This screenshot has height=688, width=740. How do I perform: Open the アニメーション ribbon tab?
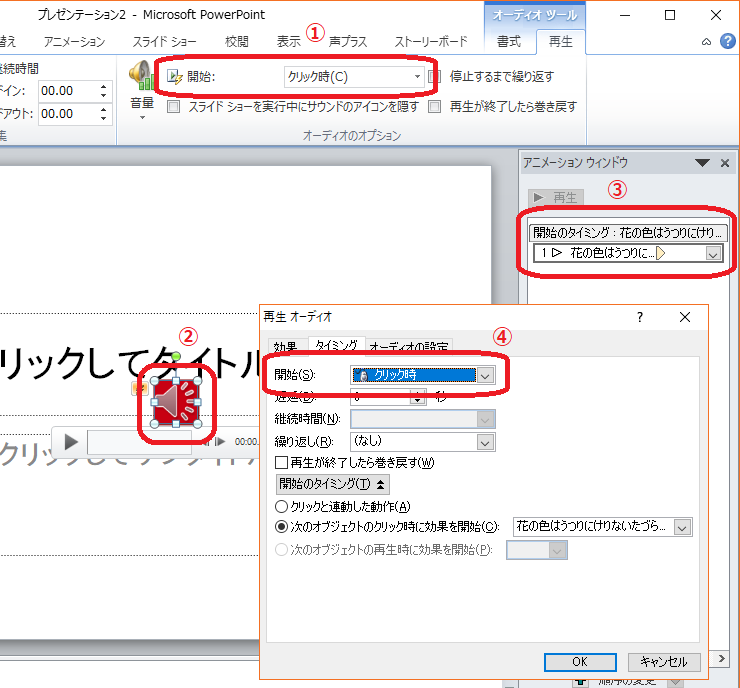75,42
